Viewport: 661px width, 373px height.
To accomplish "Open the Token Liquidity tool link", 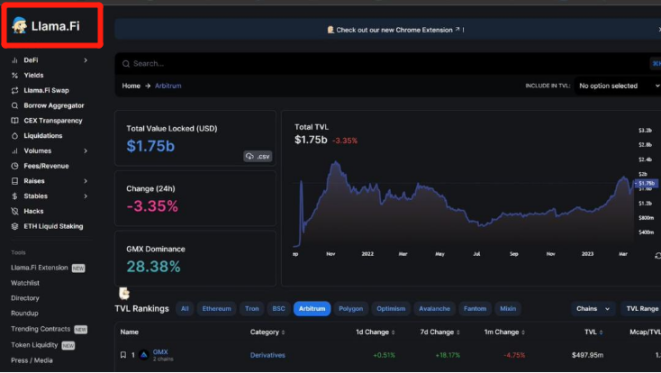I will click(34, 345).
